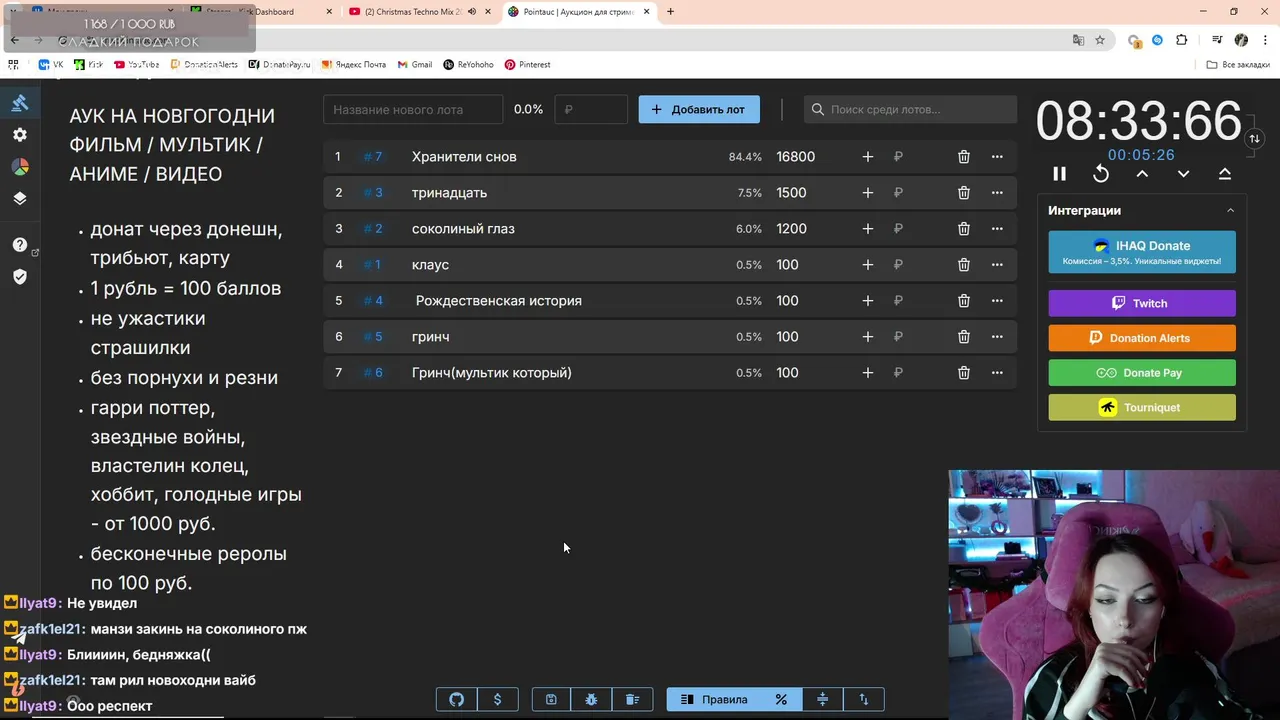Open VK bookmark
The width and height of the screenshot is (1280, 720).
[51, 64]
